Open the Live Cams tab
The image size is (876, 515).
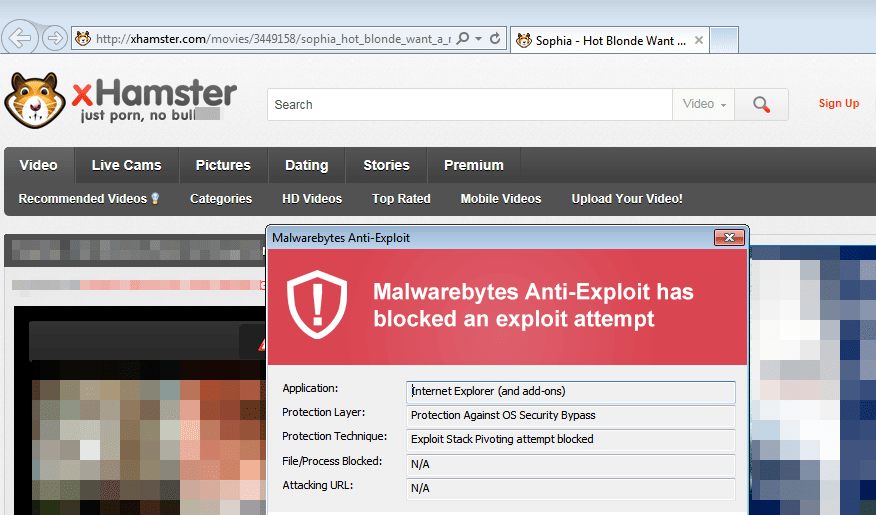tap(126, 165)
